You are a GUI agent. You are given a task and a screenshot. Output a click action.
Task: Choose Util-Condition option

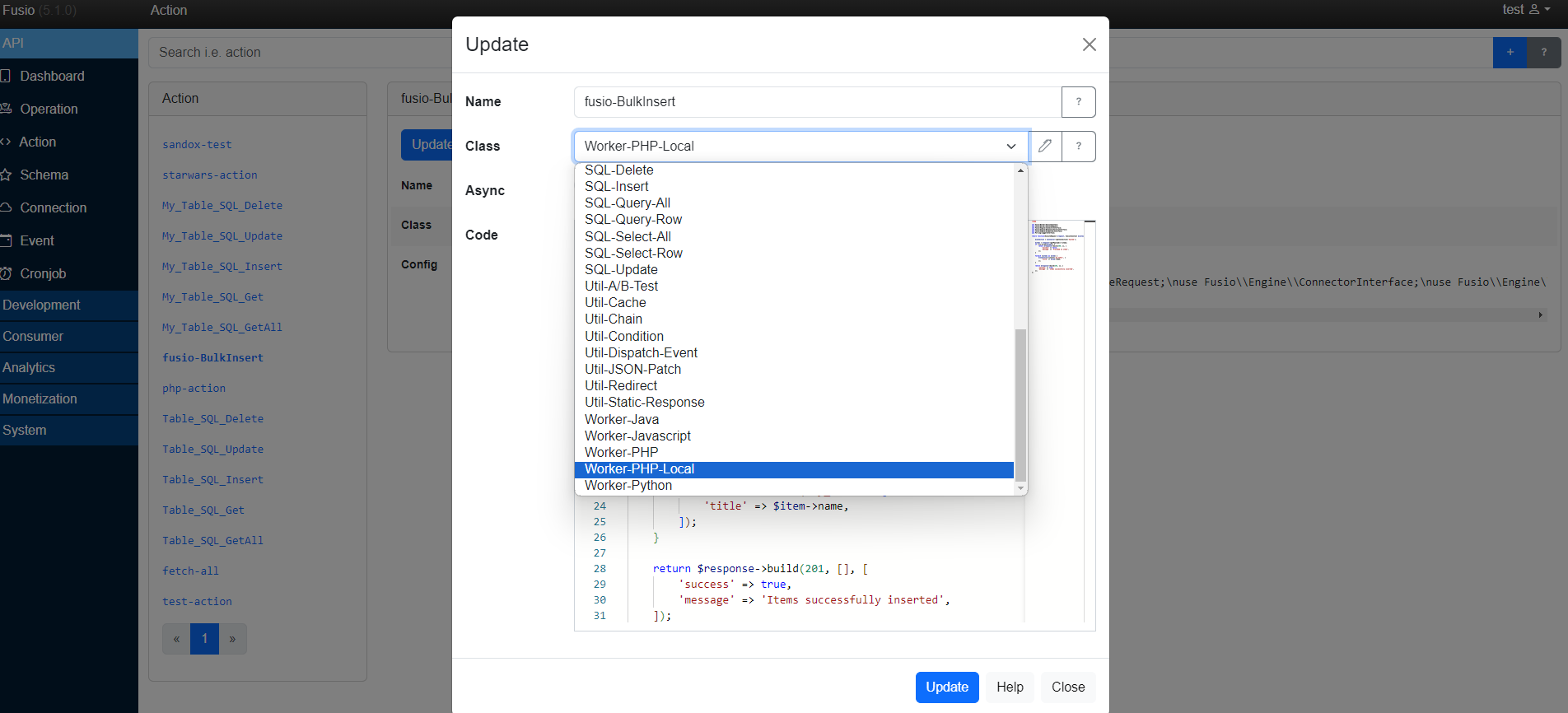[x=794, y=336]
